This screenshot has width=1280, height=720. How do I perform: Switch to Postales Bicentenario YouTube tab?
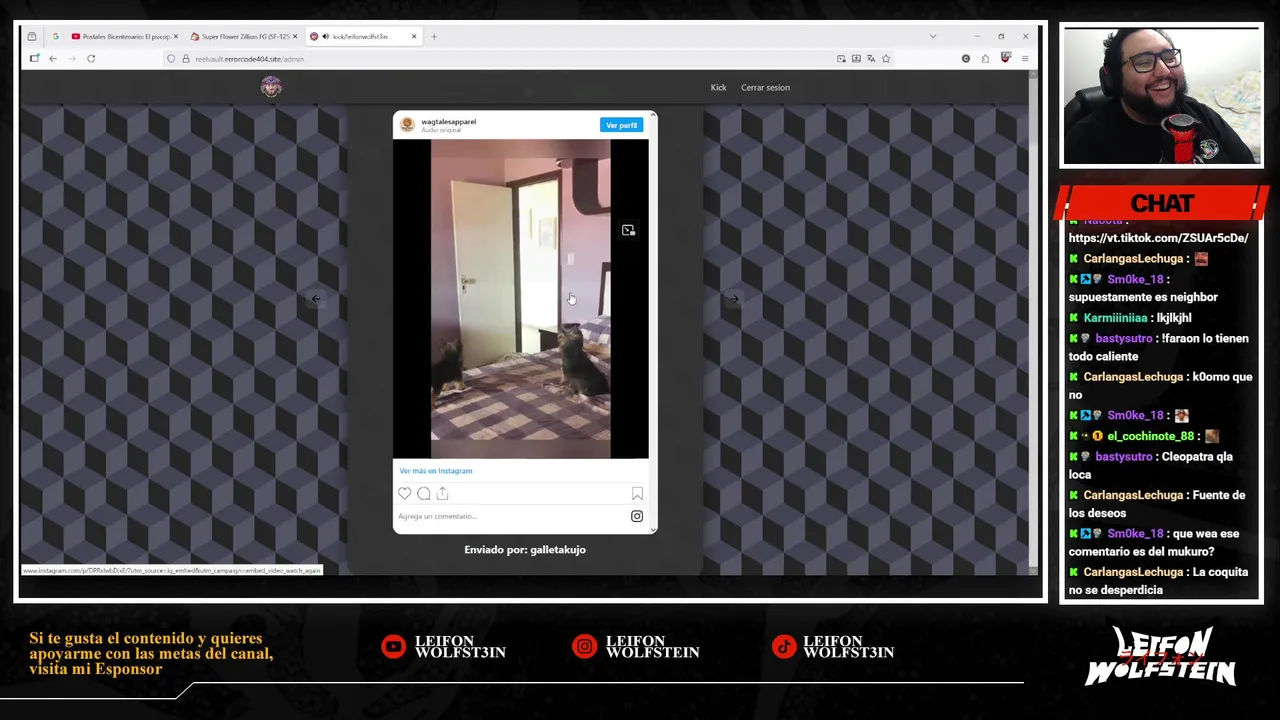click(125, 37)
